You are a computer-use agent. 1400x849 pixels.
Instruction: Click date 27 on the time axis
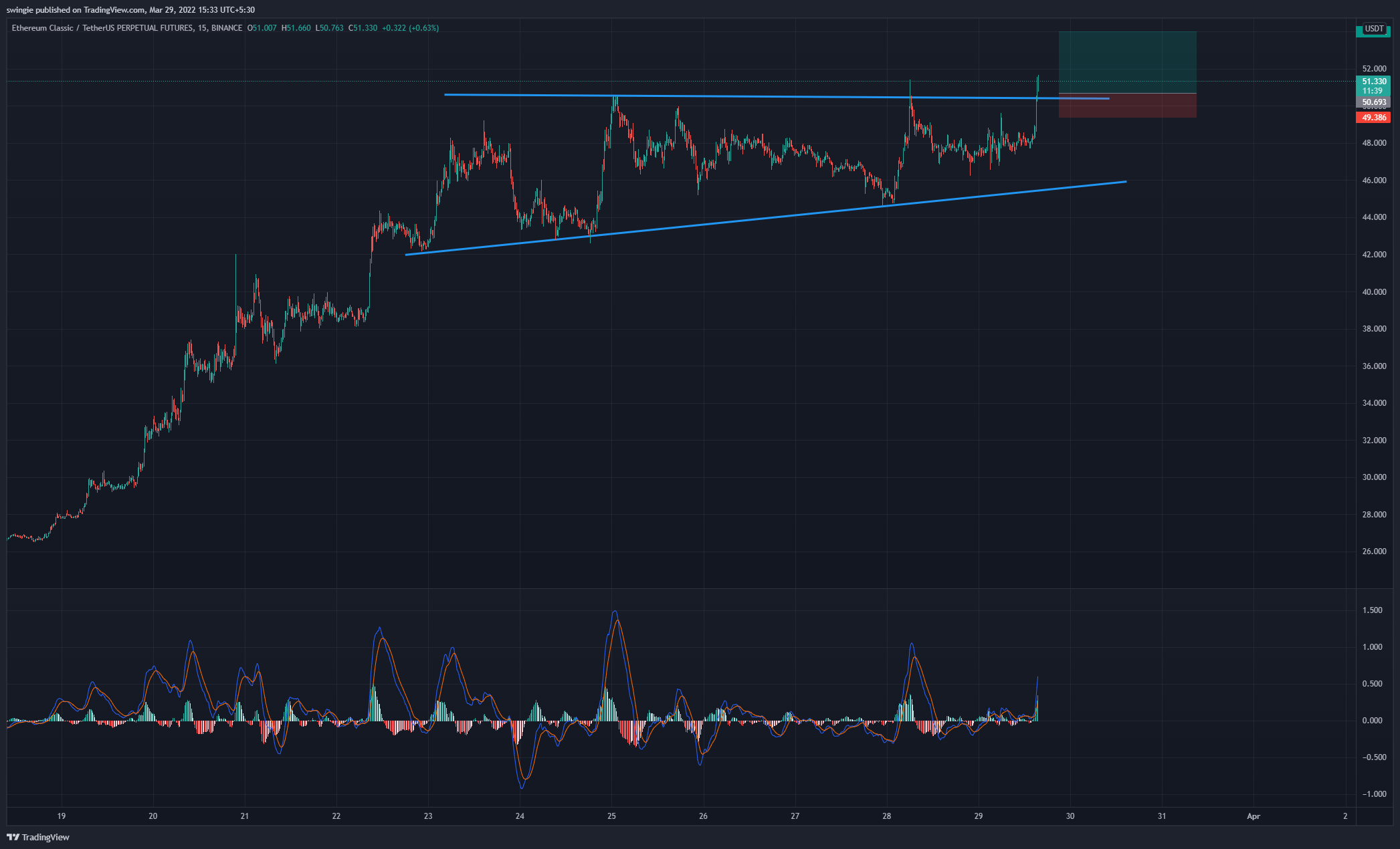(x=795, y=816)
